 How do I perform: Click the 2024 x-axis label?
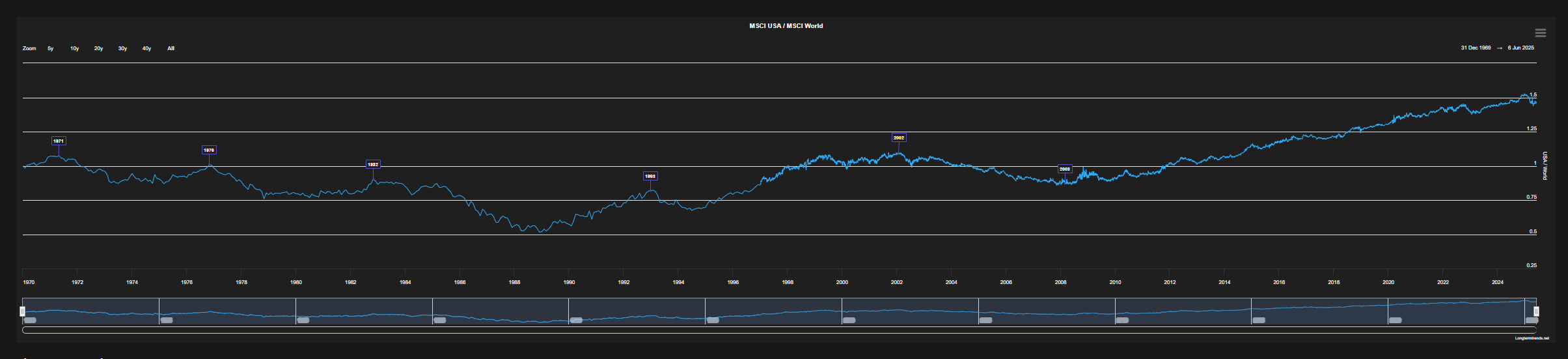[1498, 282]
